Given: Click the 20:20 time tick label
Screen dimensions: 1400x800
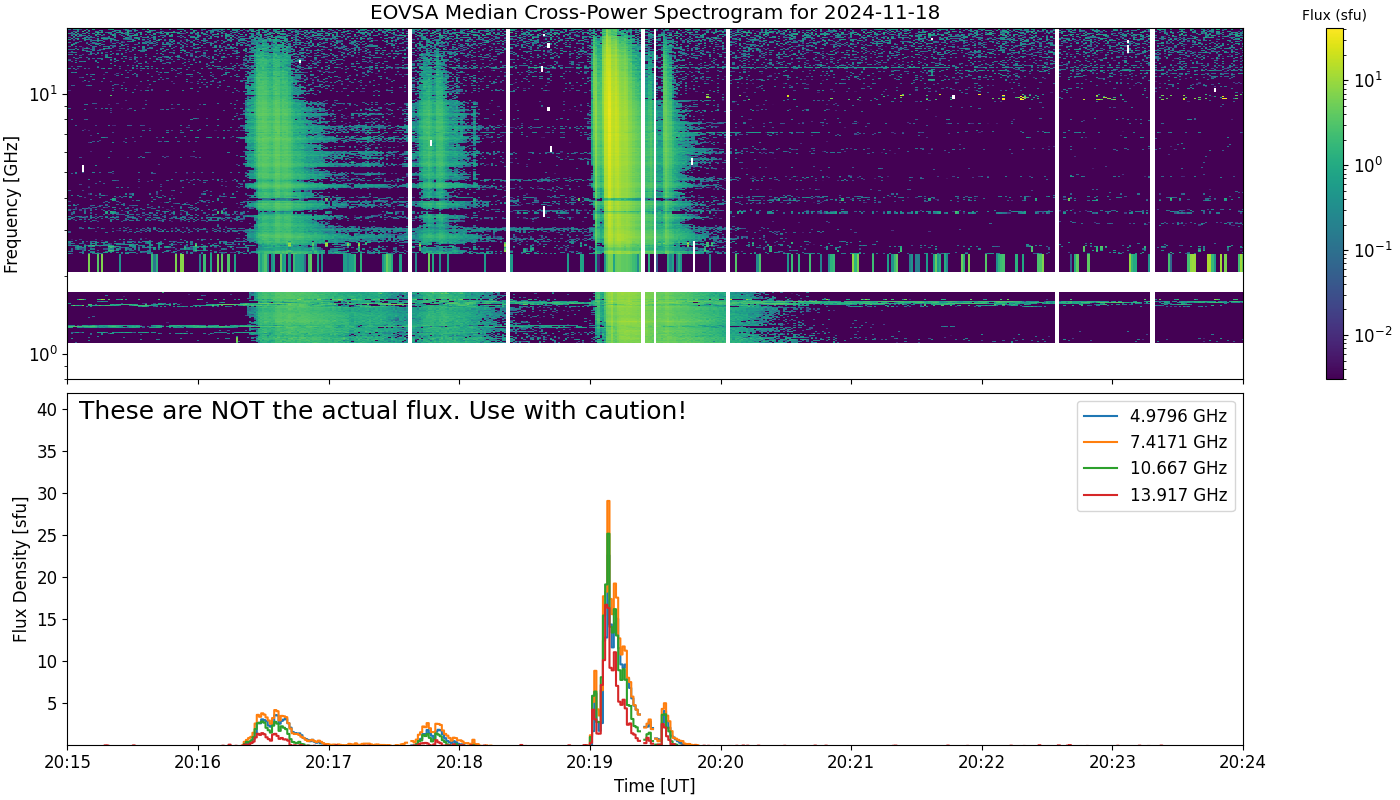Looking at the screenshot, I should (721, 762).
